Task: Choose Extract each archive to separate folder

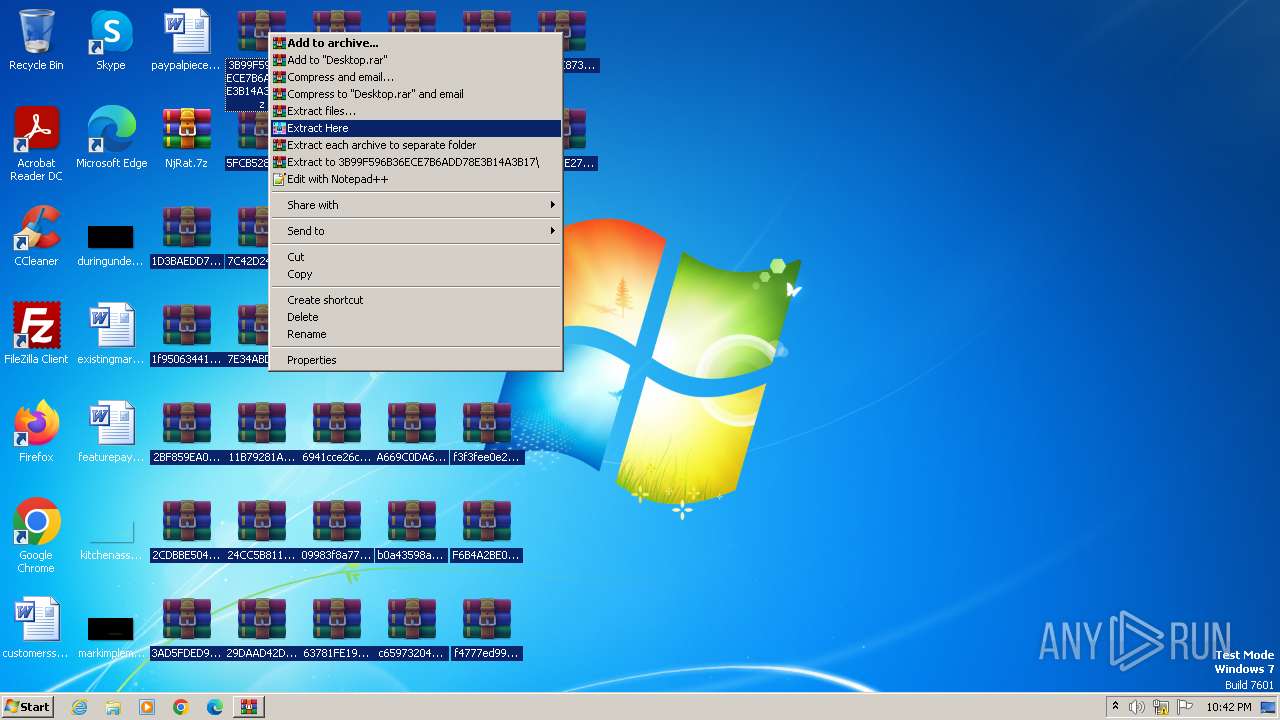Action: pyautogui.click(x=416, y=145)
